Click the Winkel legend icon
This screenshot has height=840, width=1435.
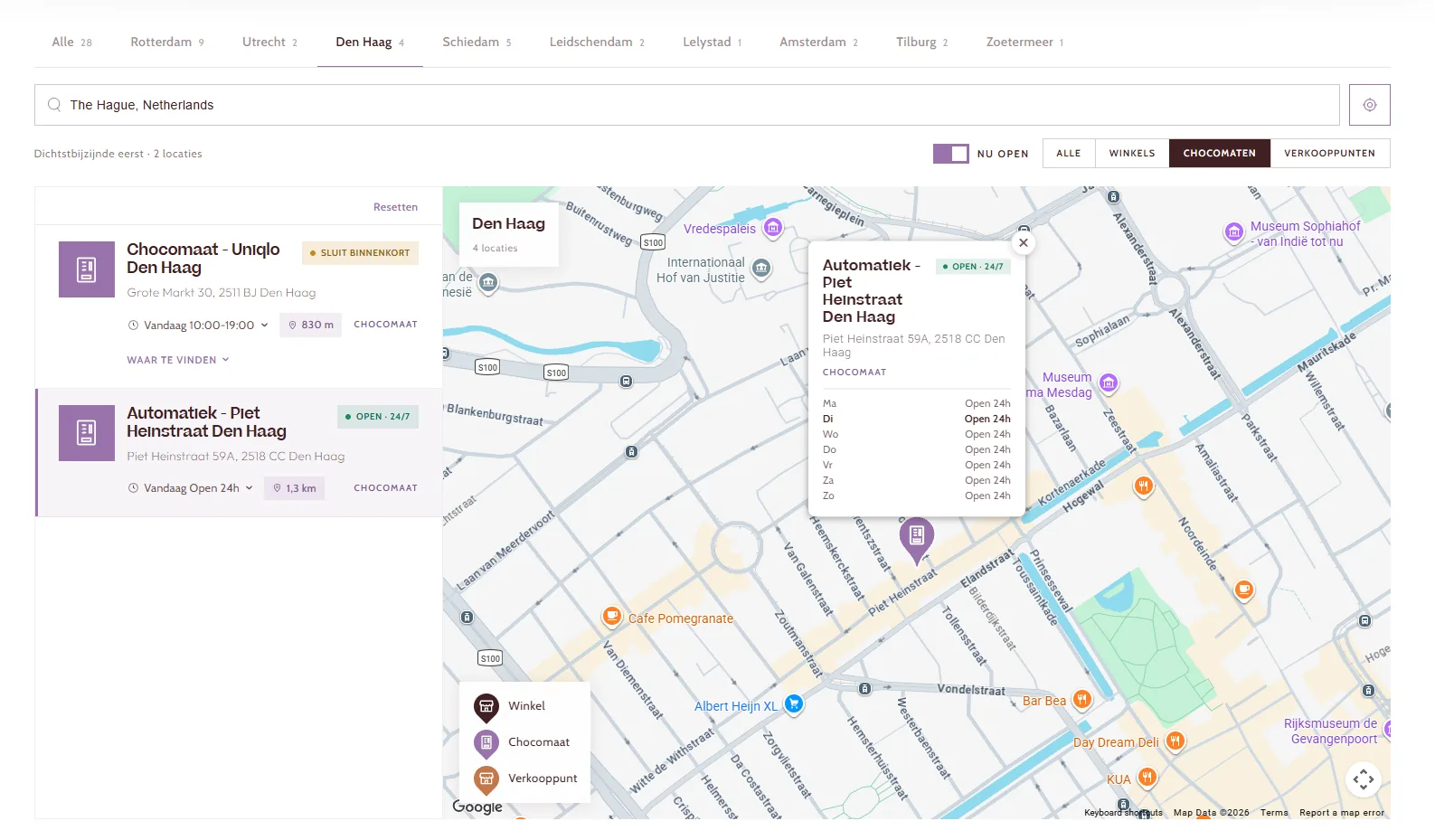(486, 706)
